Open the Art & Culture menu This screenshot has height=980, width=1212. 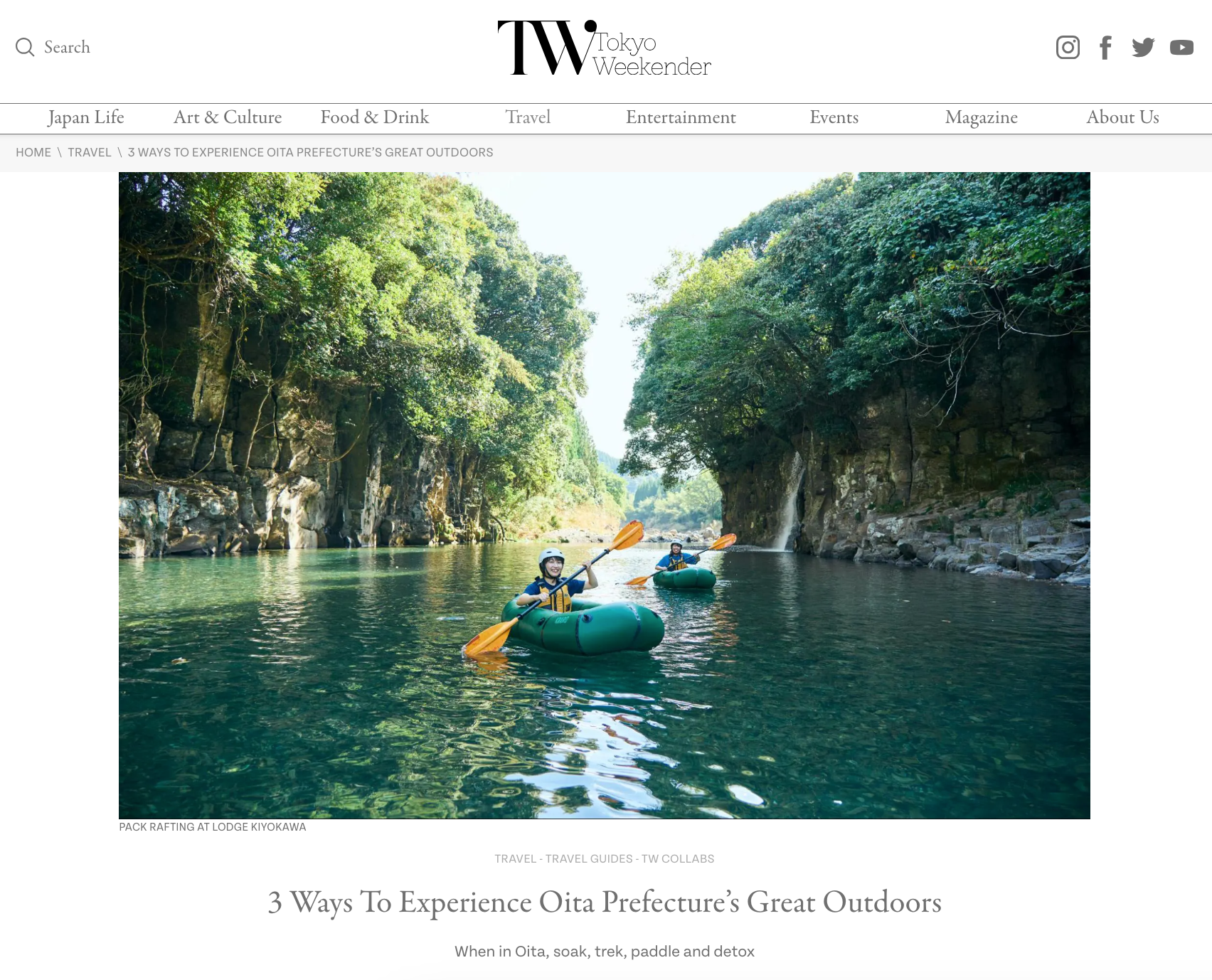228,117
